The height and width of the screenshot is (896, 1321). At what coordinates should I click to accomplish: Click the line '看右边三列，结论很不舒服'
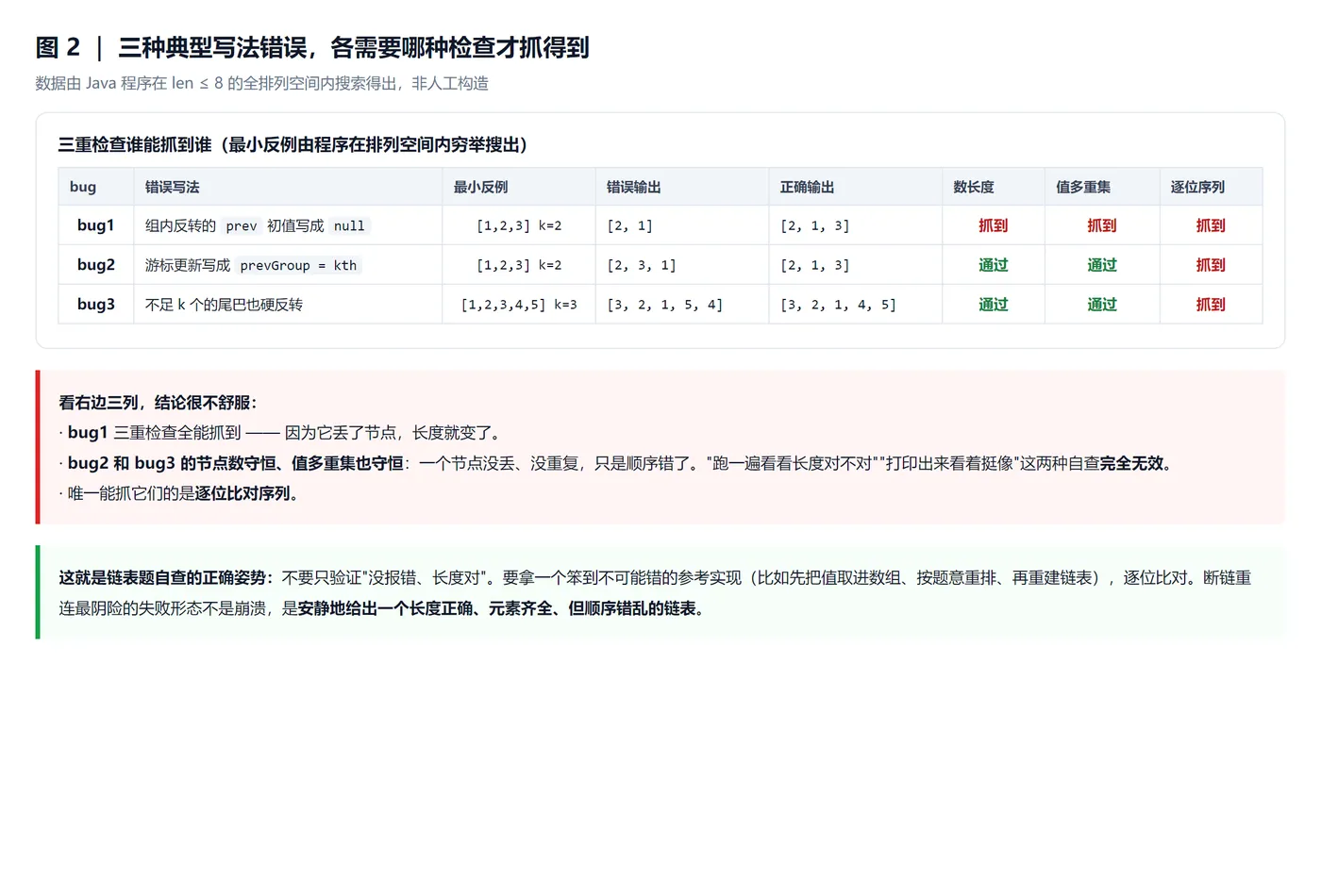(158, 403)
